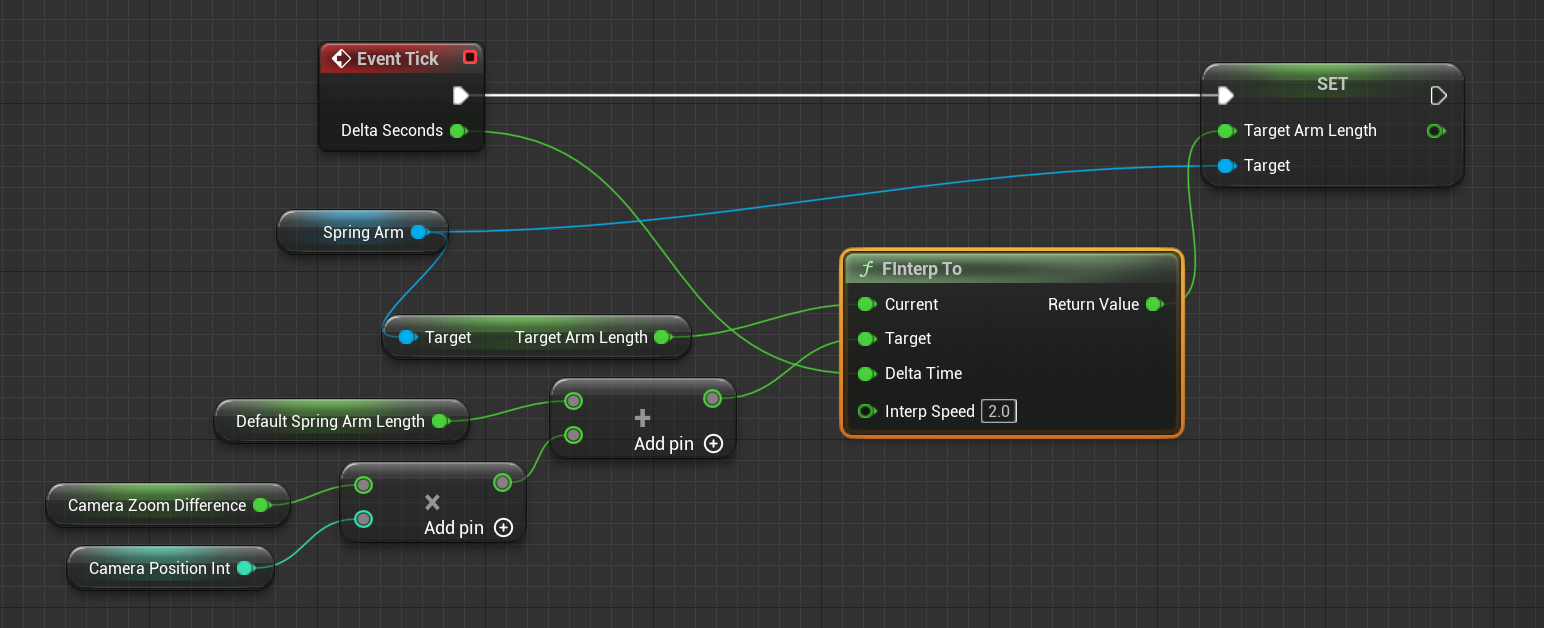Screen dimensions: 1544x628
Task: Click the Return Value output pin
Action: (x=1154, y=304)
